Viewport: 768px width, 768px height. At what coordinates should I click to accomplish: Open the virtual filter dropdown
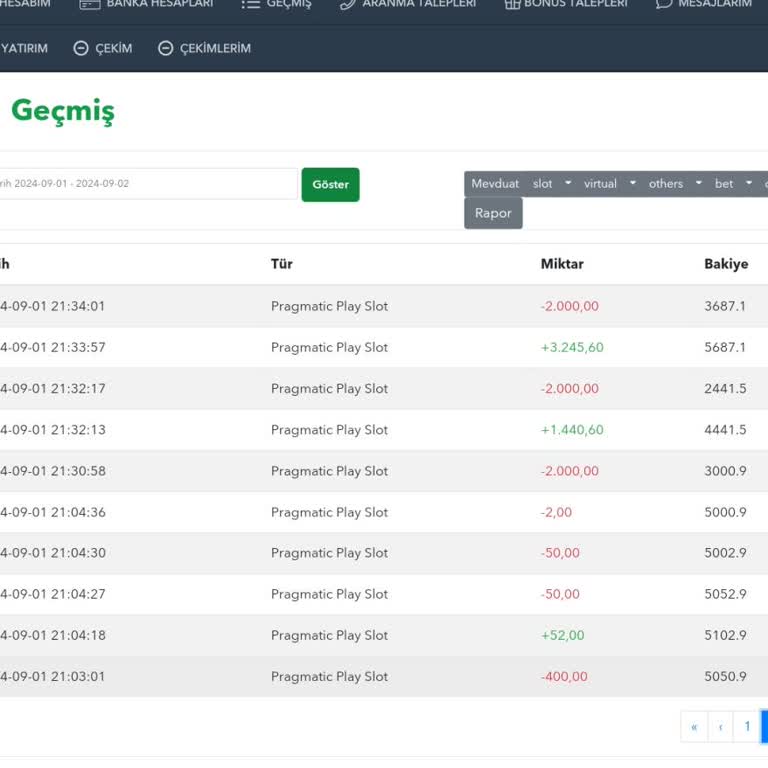[632, 183]
